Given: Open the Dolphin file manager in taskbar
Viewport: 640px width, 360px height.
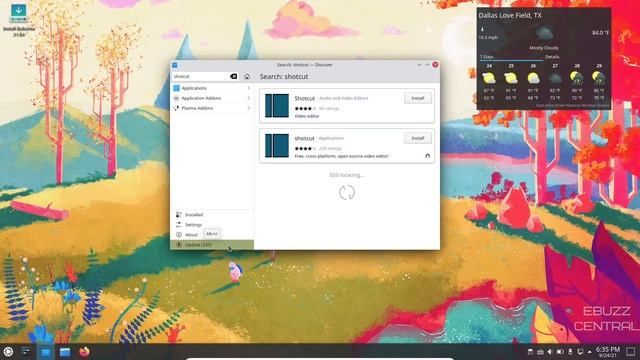Looking at the screenshot, I should 65,351.
